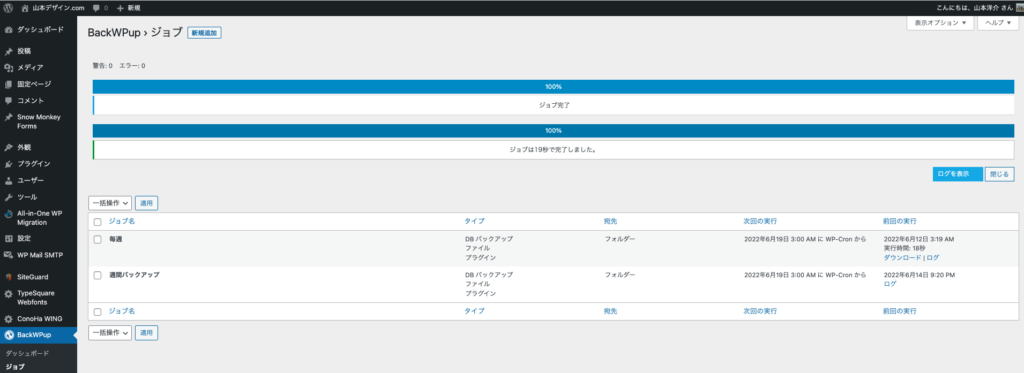Viewport: 1024px width, 373px height.
Task: Click the コメント icon in sidebar
Action: point(8,101)
